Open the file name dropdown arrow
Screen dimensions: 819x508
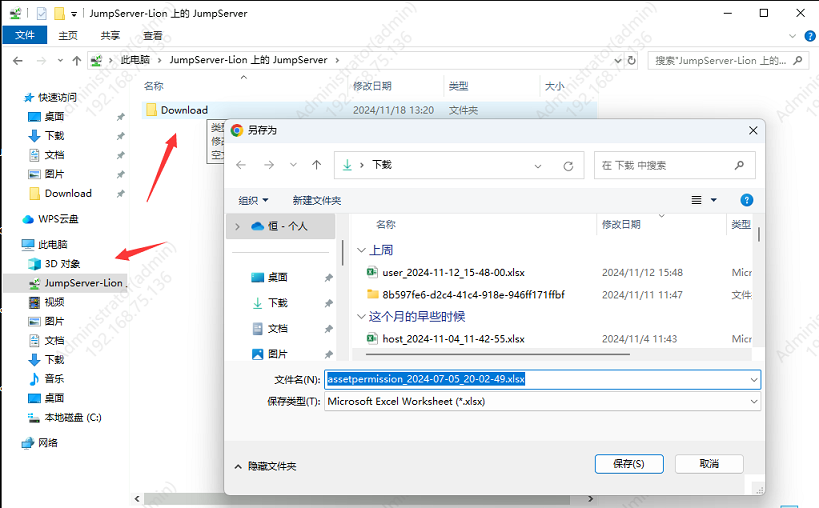[x=754, y=380]
